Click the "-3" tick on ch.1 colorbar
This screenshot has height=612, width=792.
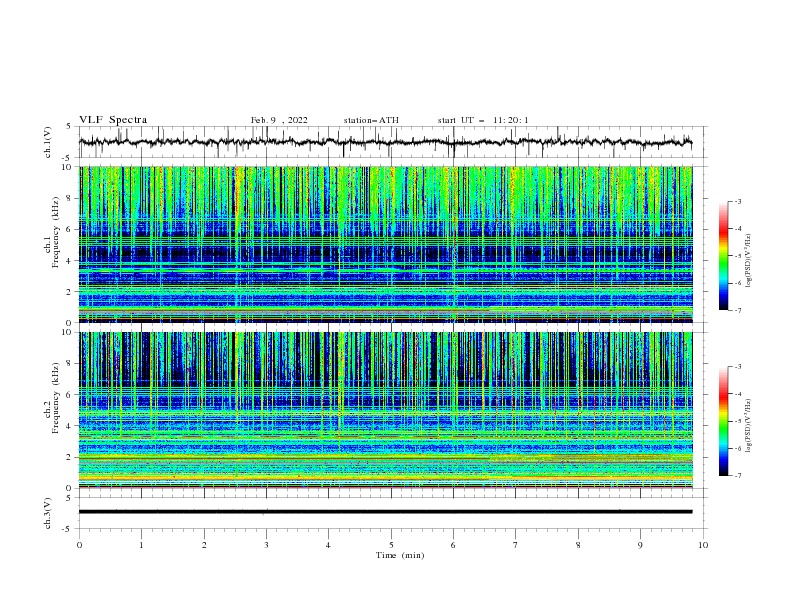click(737, 201)
